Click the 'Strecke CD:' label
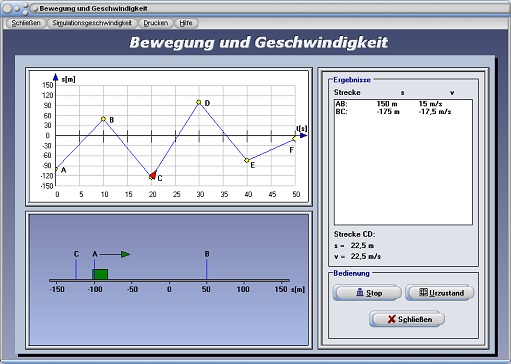511x364 pixels. (x=355, y=234)
